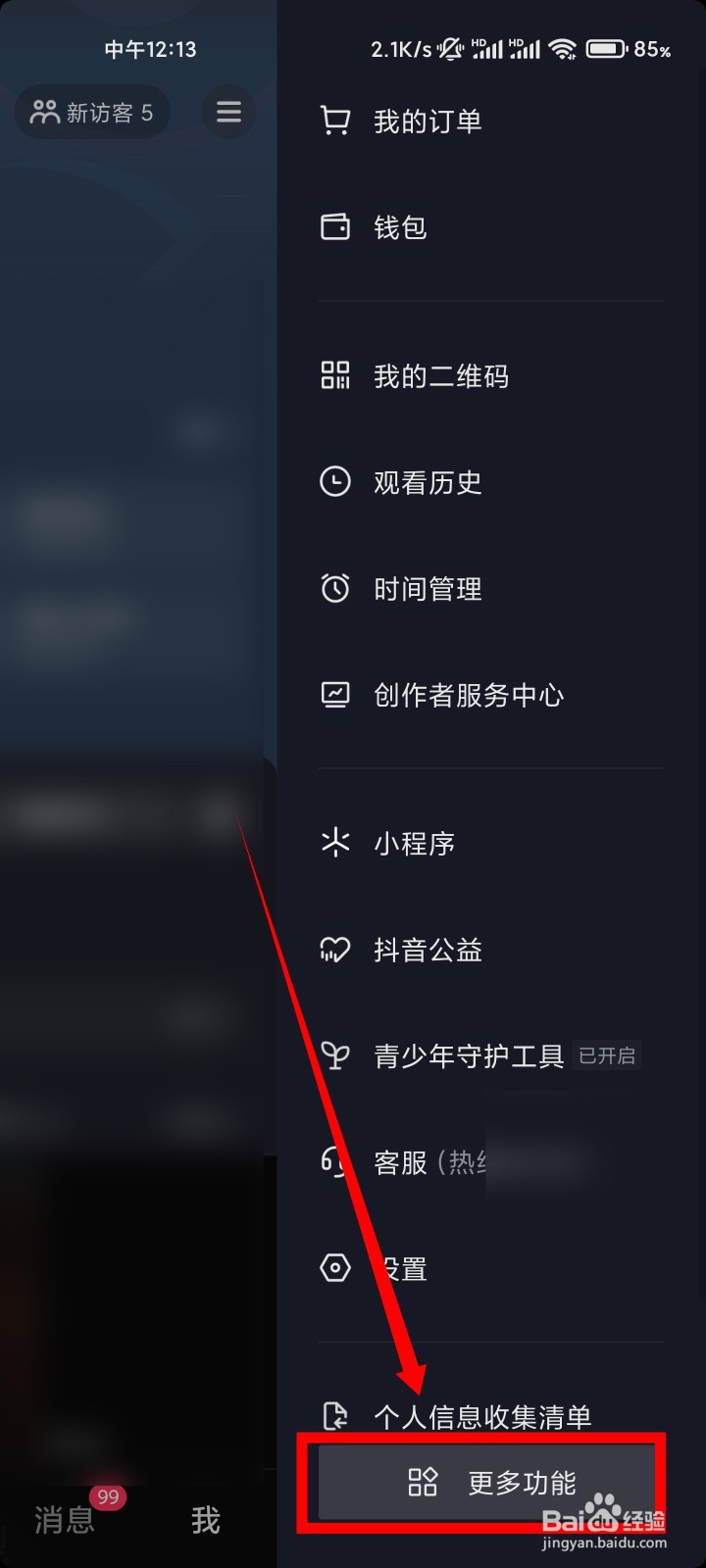706x1568 pixels.
Task: Open the shopping cart icon for My Orders
Action: click(335, 121)
